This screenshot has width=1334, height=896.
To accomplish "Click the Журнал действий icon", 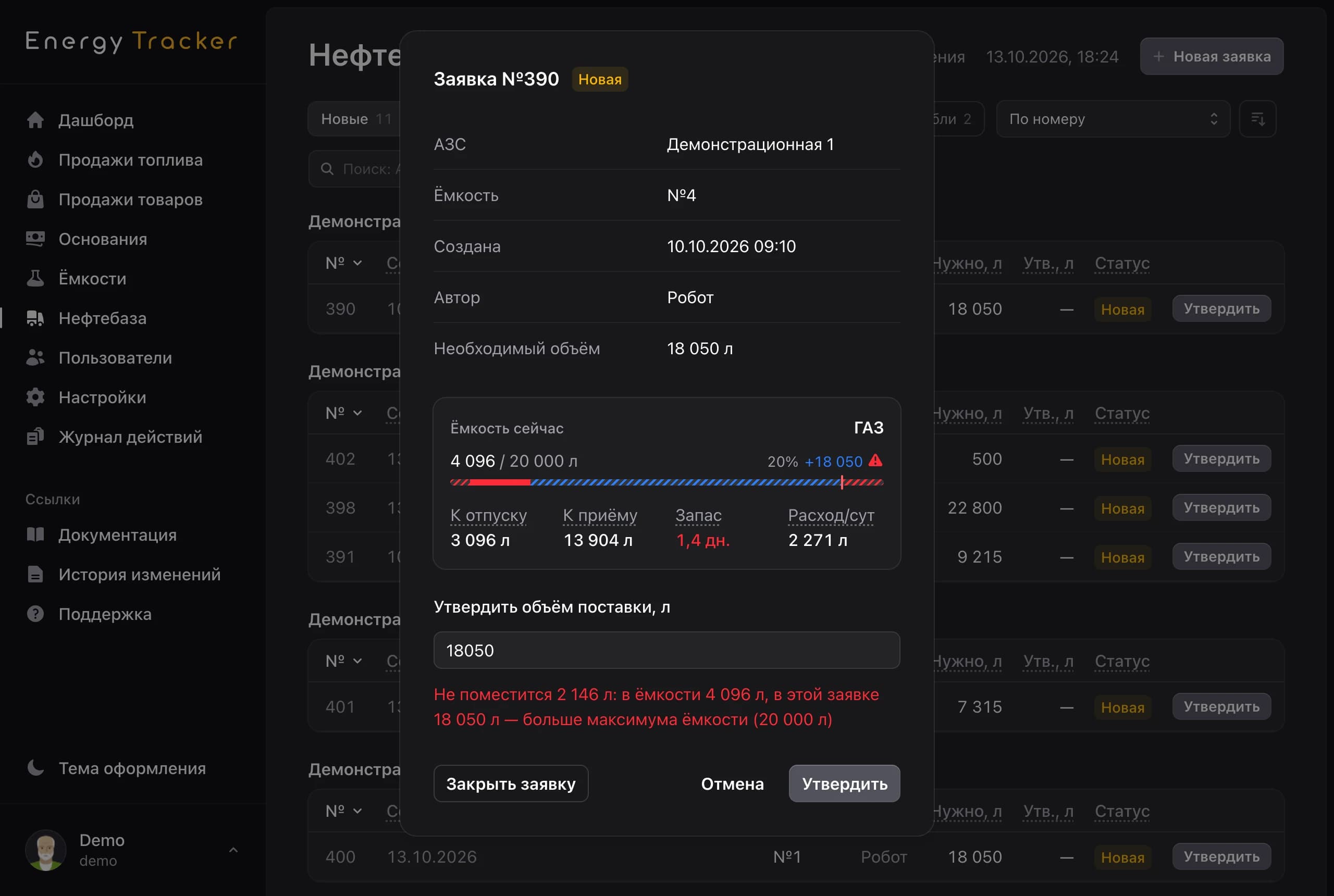I will [35, 437].
